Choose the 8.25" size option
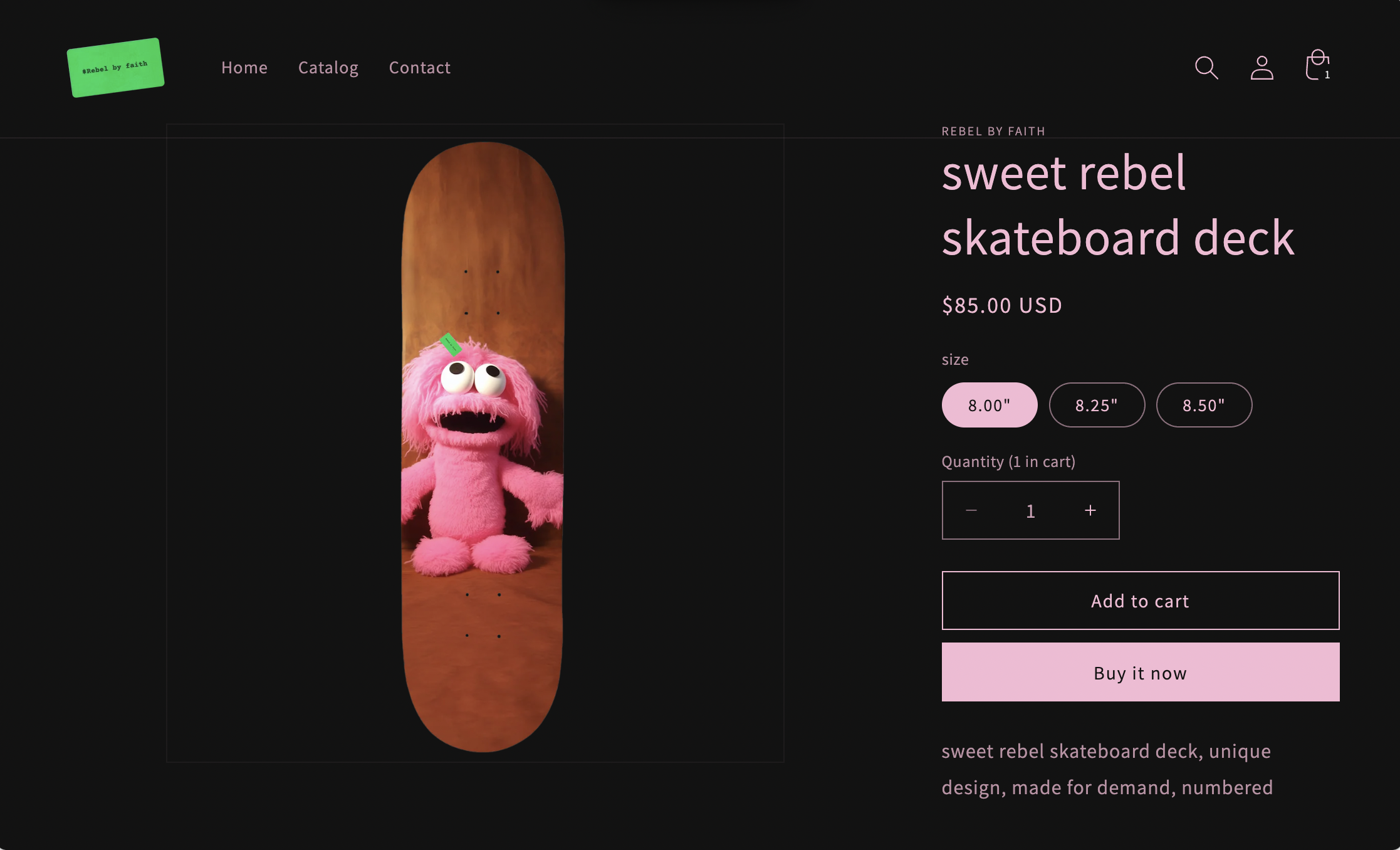Screen dimensions: 1400x850 click(x=1097, y=405)
